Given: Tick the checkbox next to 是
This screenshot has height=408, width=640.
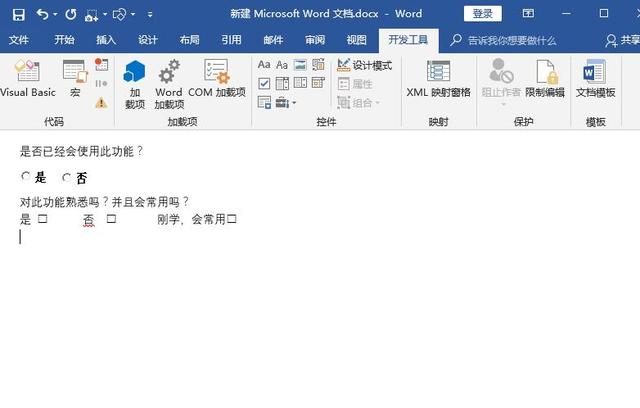Looking at the screenshot, I should point(43,219).
